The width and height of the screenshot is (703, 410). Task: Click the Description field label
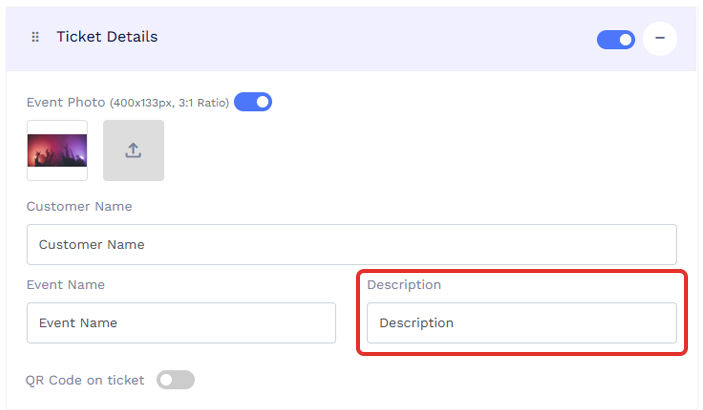pos(404,285)
